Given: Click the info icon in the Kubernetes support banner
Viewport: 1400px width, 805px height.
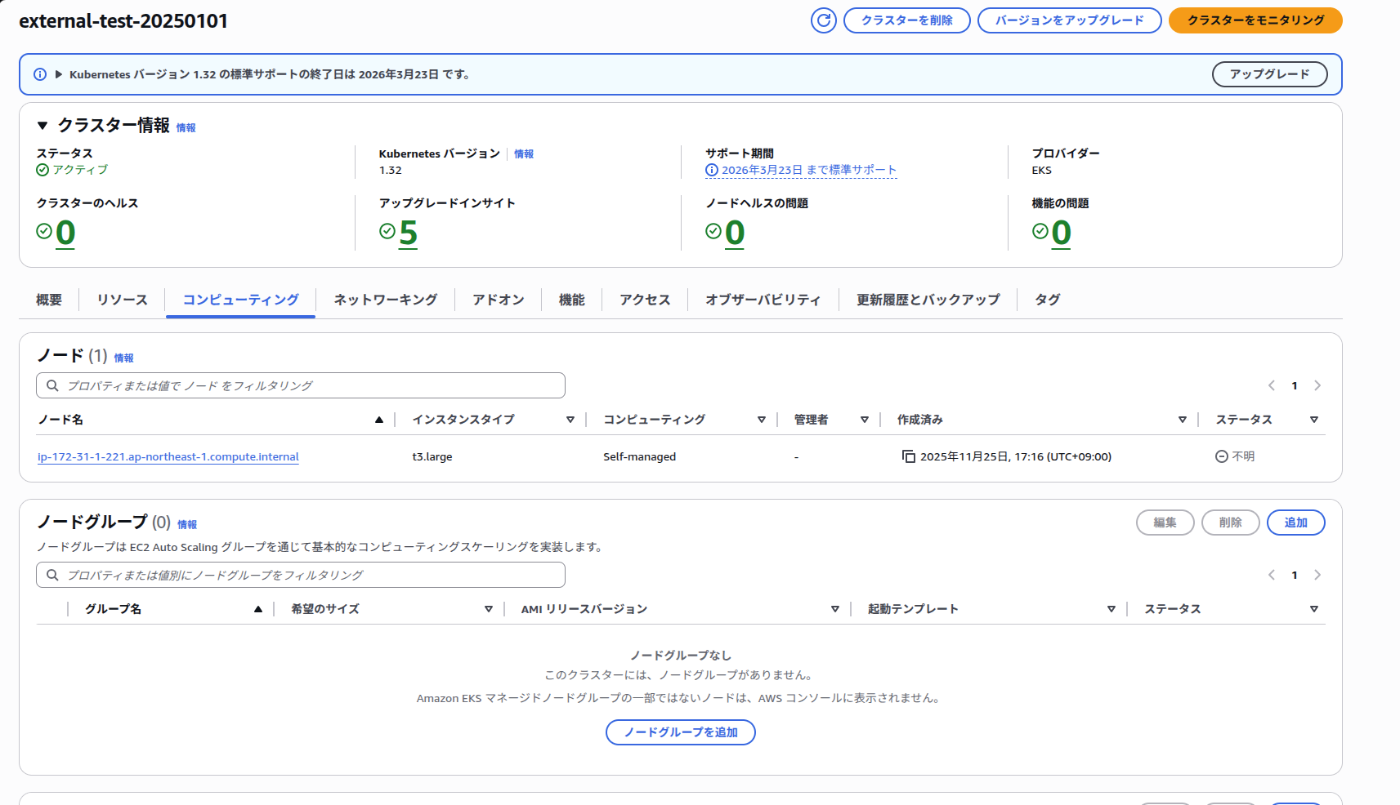Looking at the screenshot, I should coord(39,74).
